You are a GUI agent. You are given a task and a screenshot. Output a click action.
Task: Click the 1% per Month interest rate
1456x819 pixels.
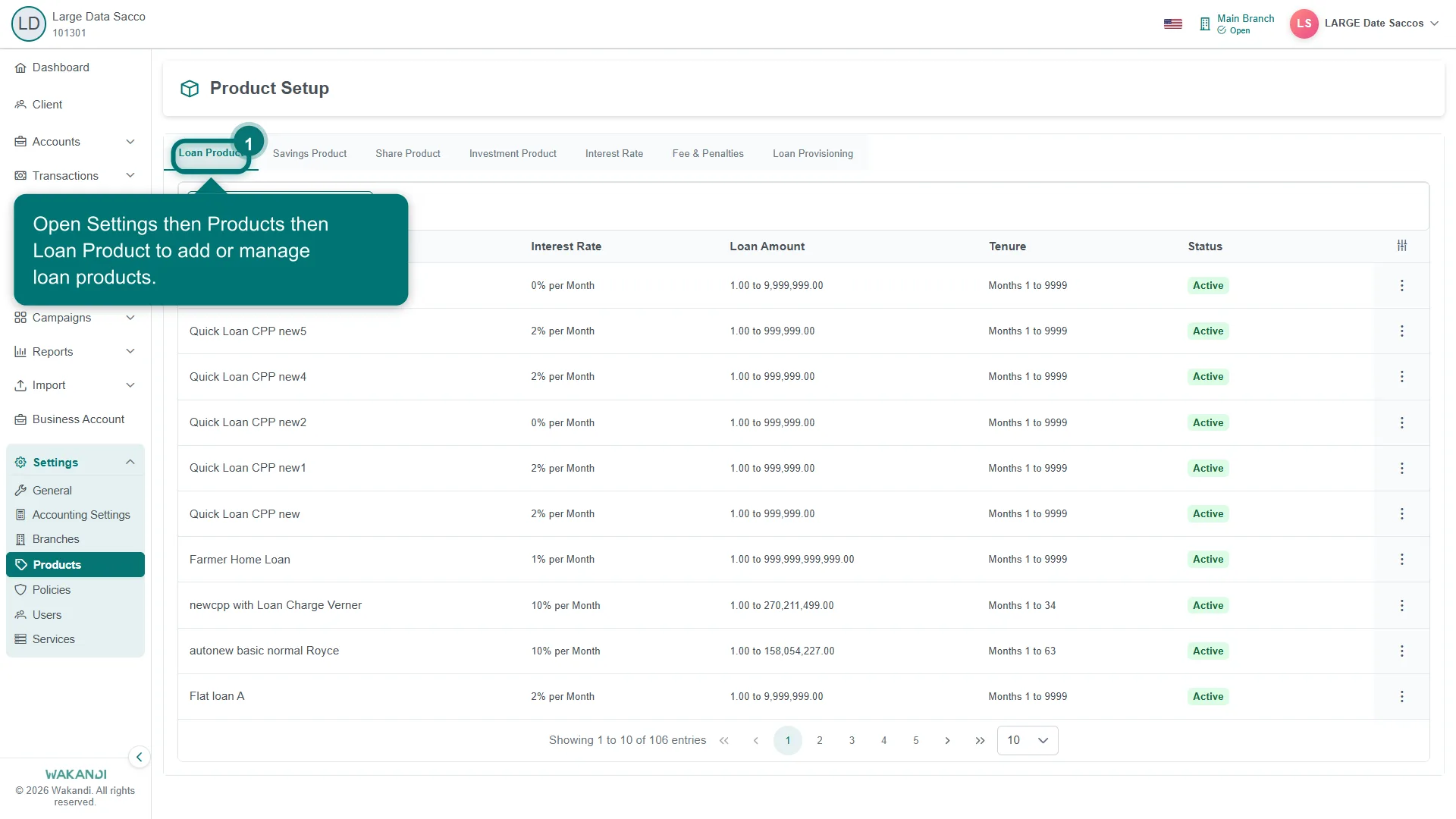pyautogui.click(x=563, y=560)
